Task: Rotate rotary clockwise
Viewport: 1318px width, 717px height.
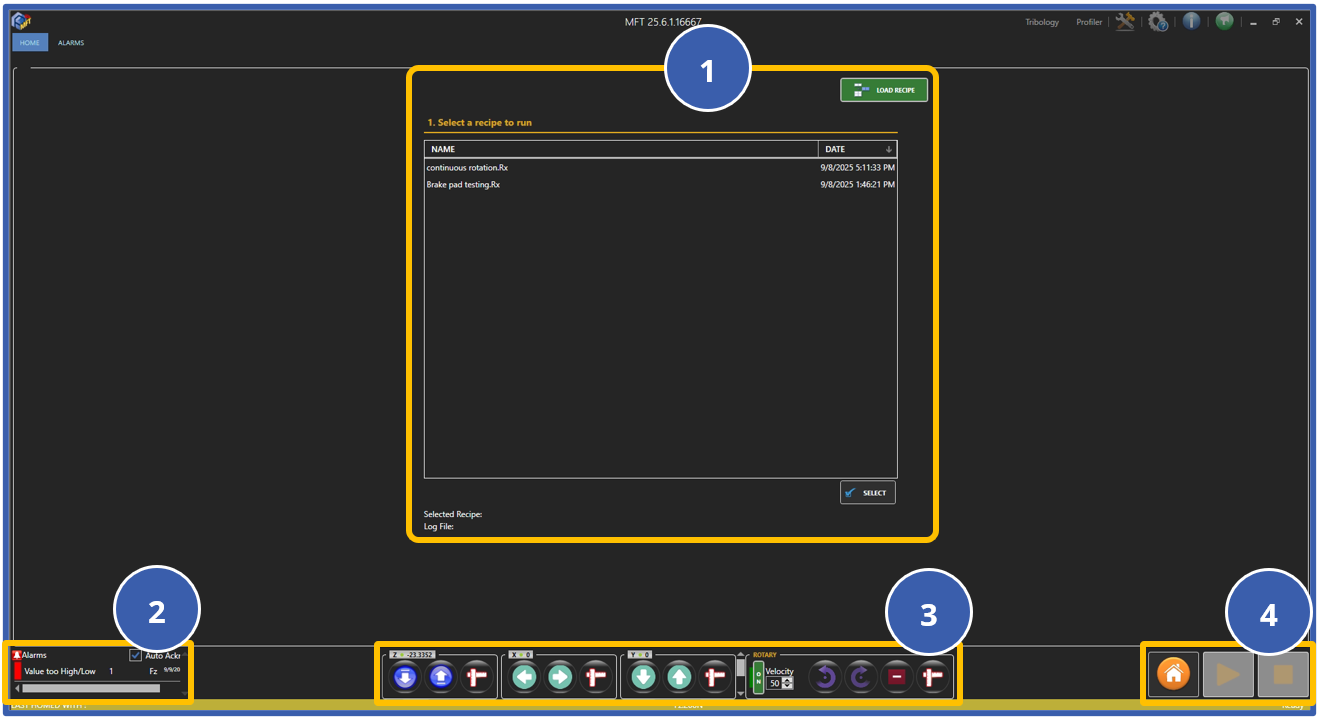Action: [859, 677]
